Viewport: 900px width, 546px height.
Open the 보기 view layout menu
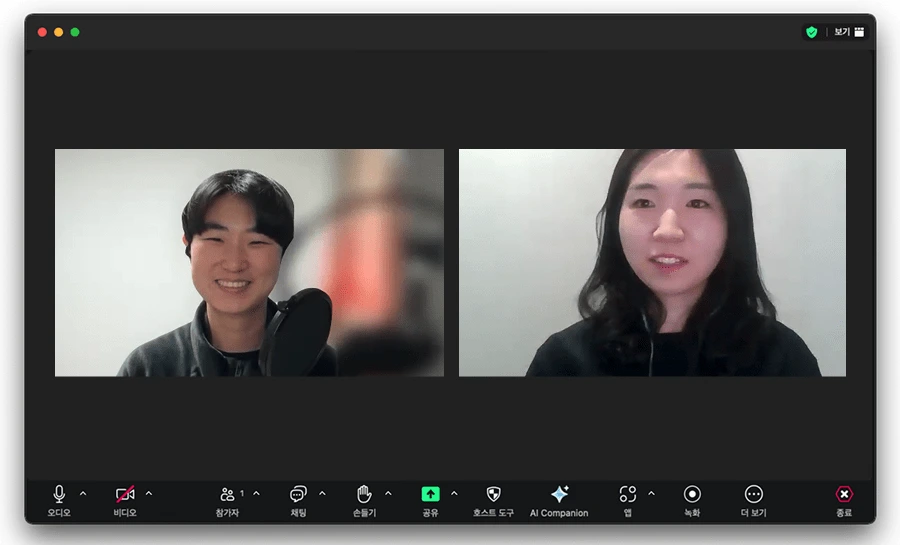pyautogui.click(x=848, y=32)
